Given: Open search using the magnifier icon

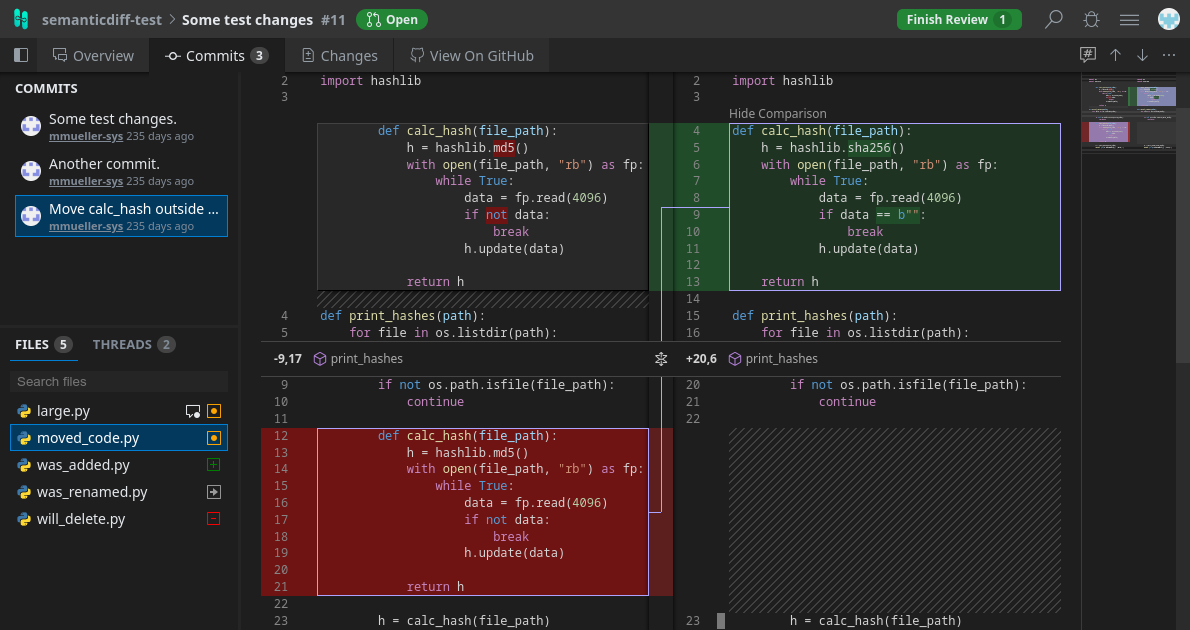Looking at the screenshot, I should coord(1055,19).
